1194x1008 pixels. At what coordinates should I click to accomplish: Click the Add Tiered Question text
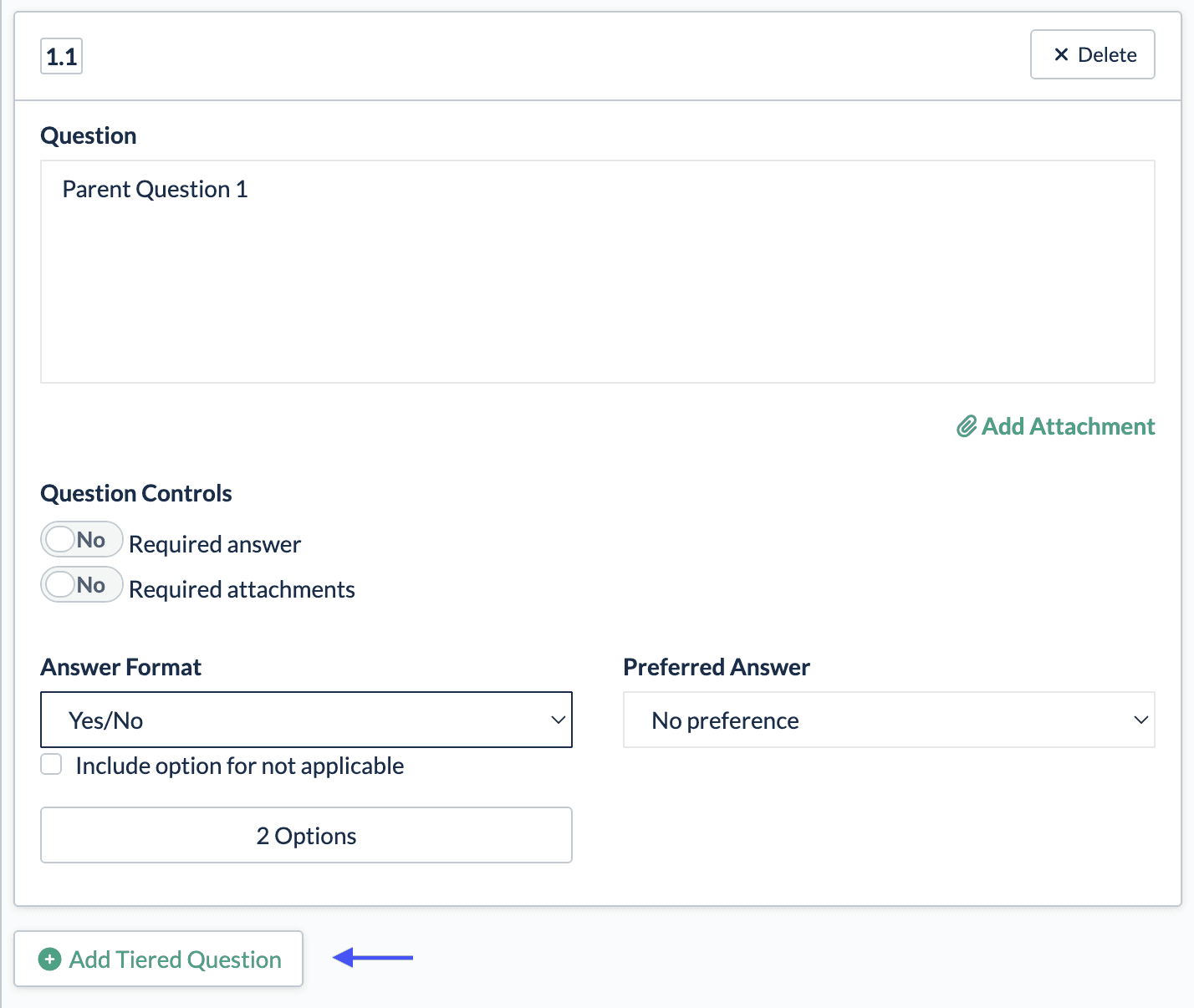point(175,960)
